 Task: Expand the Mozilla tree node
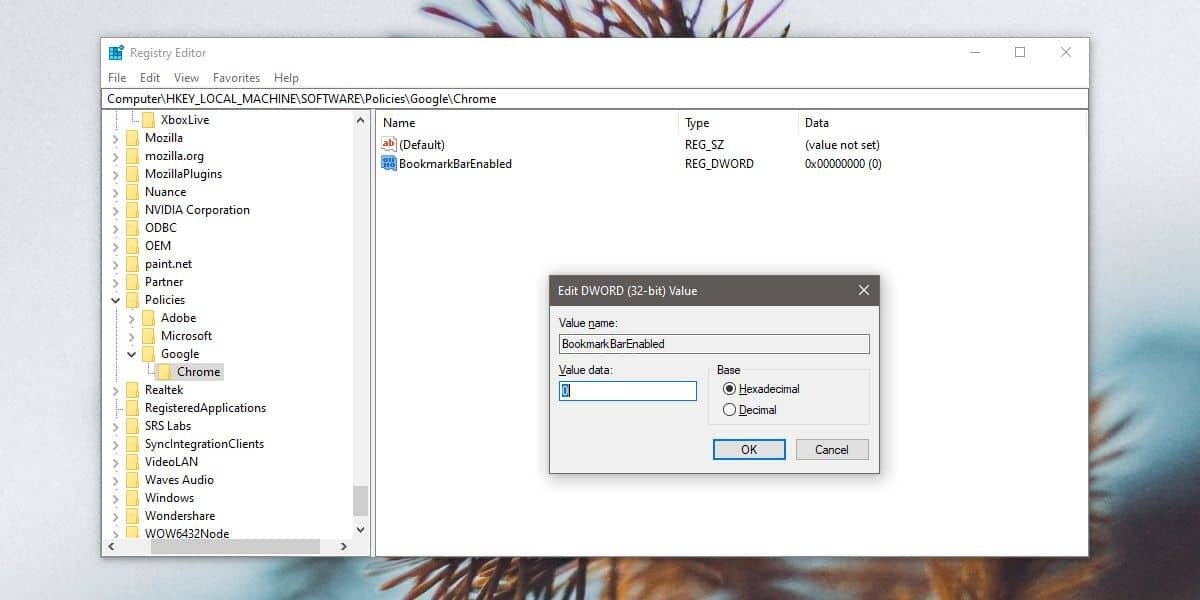[114, 137]
